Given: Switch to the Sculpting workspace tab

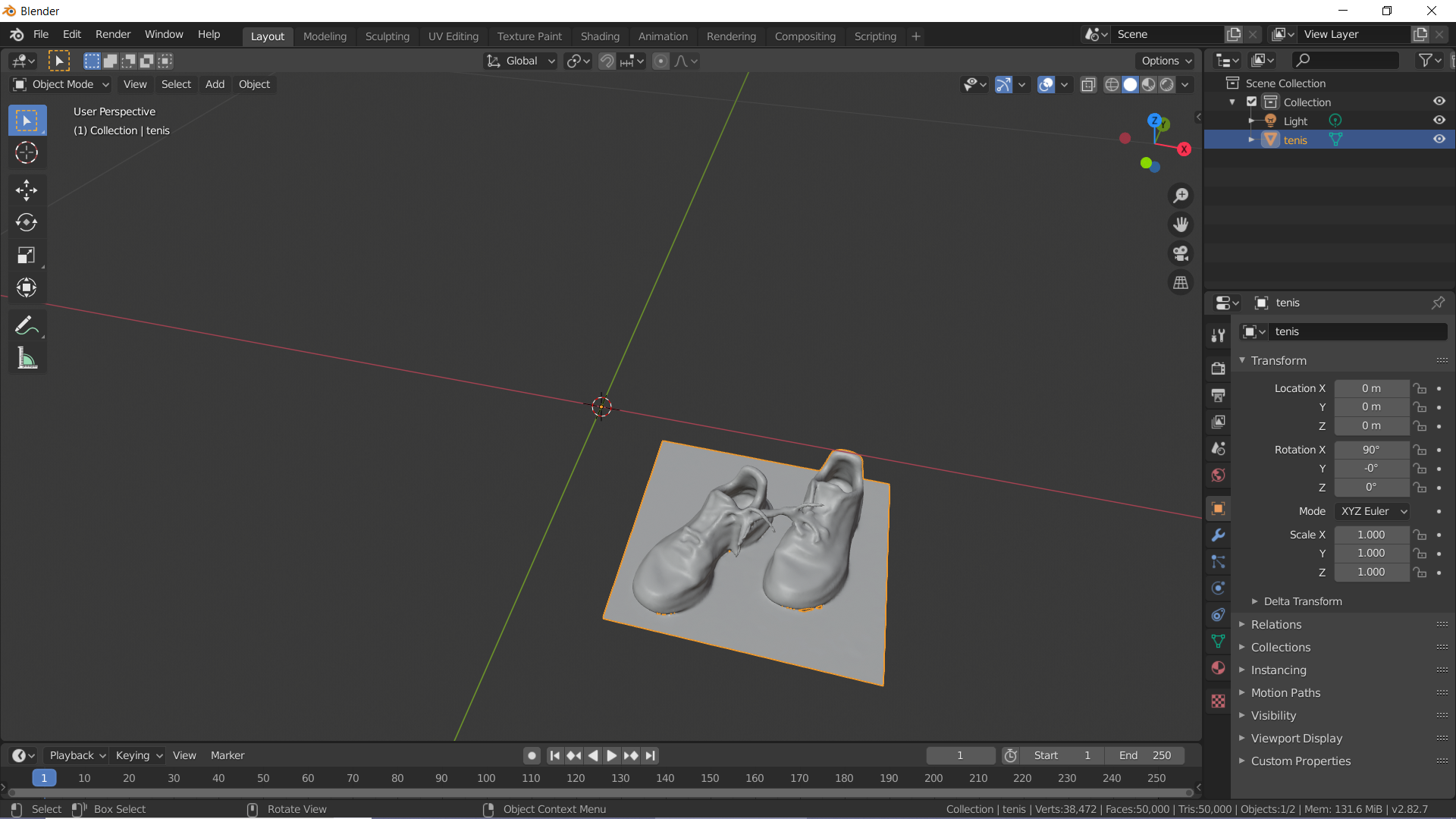Looking at the screenshot, I should click(387, 36).
